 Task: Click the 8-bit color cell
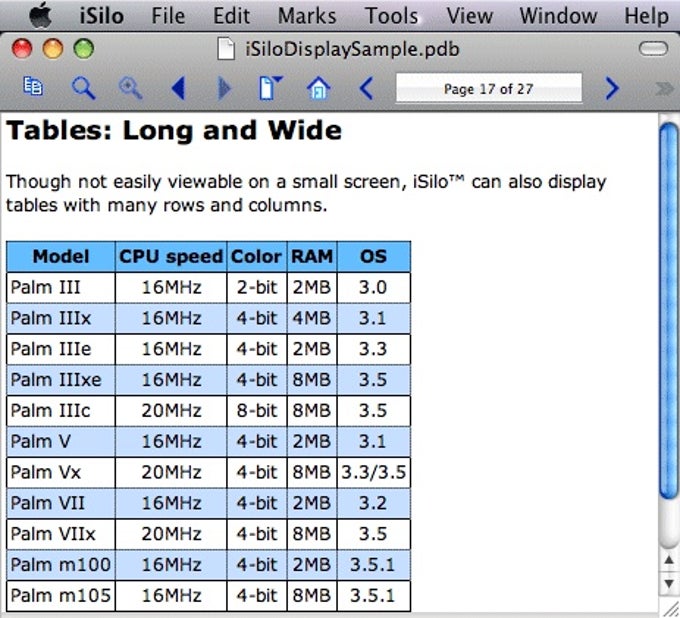pyautogui.click(x=256, y=411)
